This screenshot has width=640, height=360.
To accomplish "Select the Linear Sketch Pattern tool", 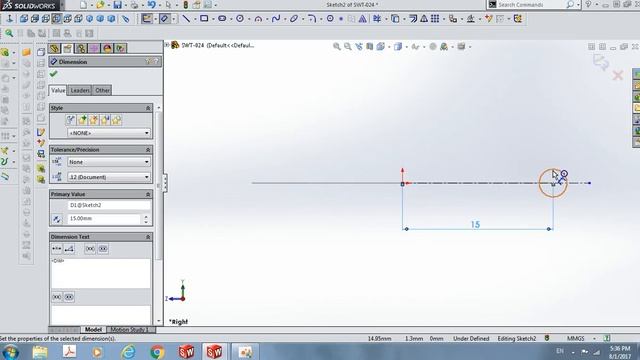I will 435,19.
